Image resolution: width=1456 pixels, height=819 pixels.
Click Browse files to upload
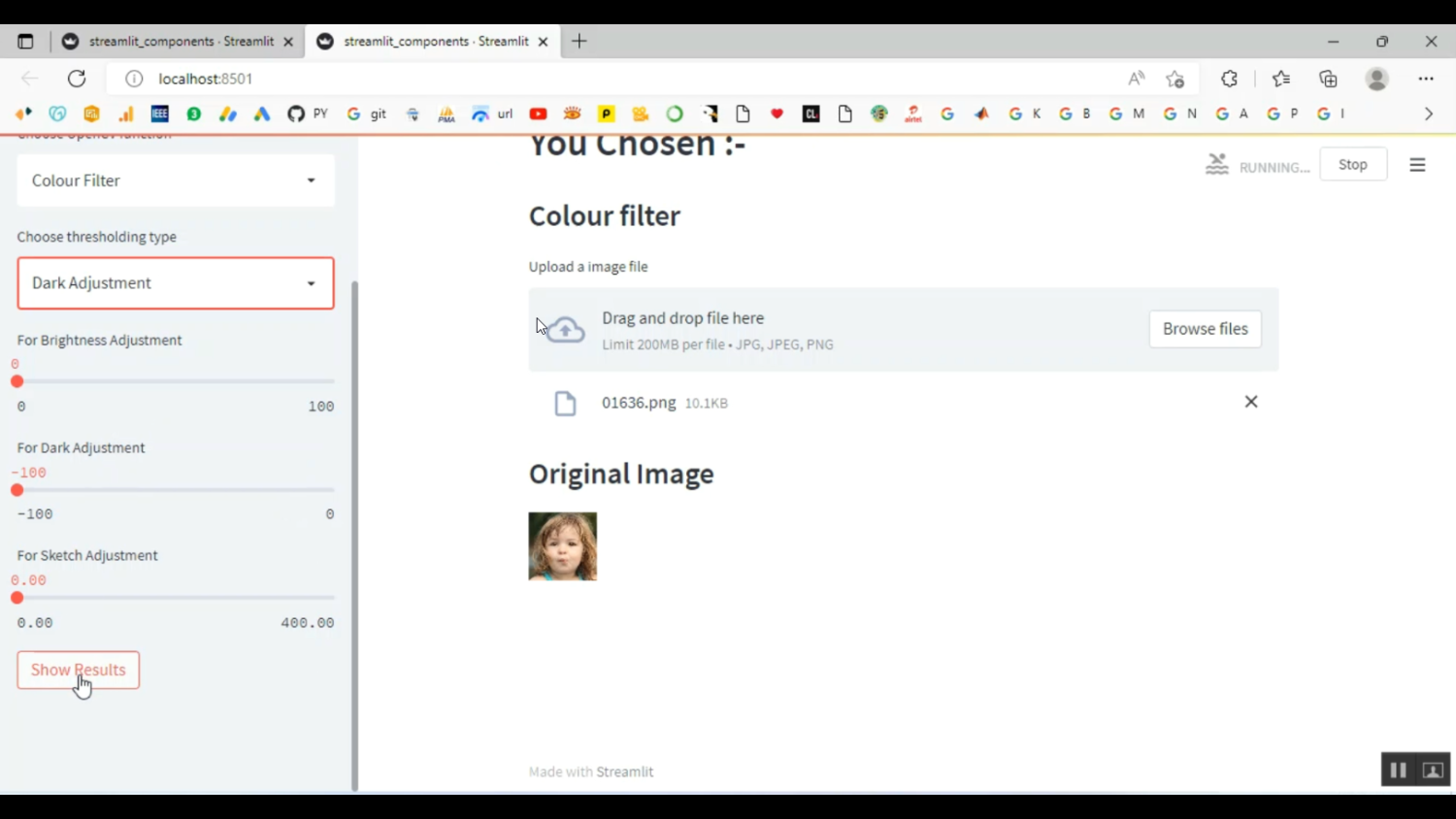click(x=1206, y=329)
